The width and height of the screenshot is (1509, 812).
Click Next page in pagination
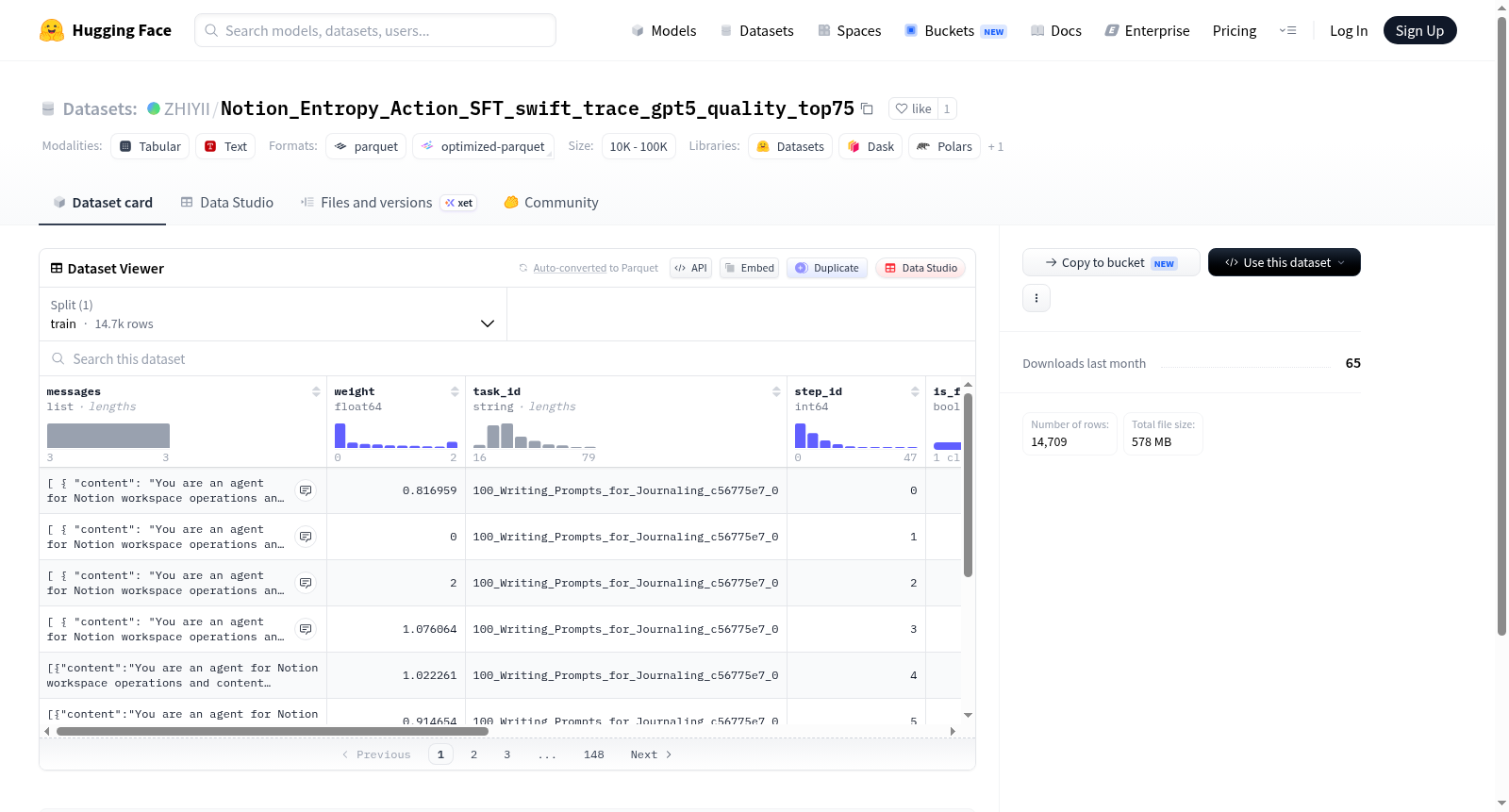(x=651, y=754)
